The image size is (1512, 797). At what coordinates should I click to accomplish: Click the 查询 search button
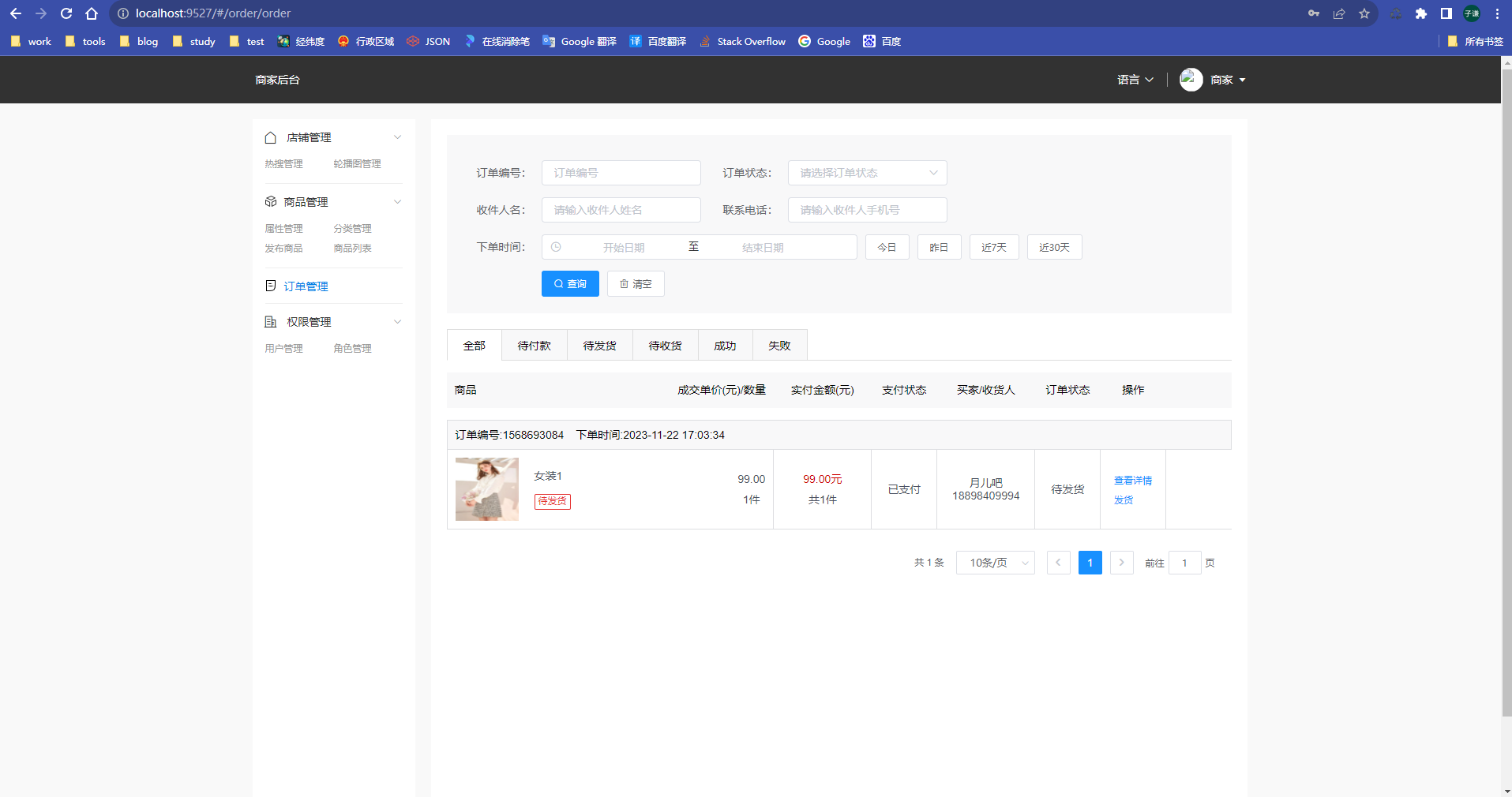pyautogui.click(x=570, y=283)
